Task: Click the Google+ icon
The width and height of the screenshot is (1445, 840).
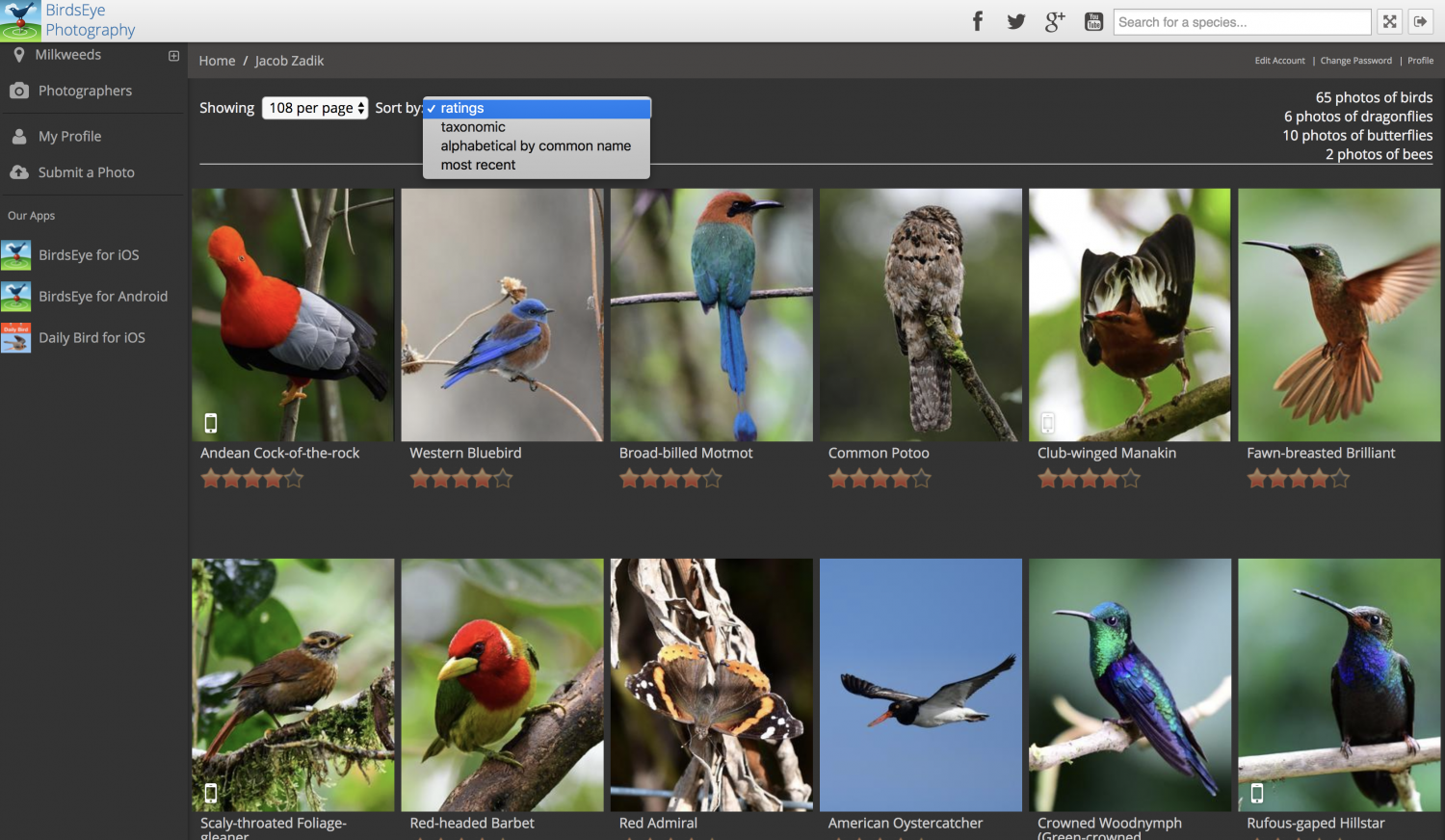Action: tap(1054, 20)
